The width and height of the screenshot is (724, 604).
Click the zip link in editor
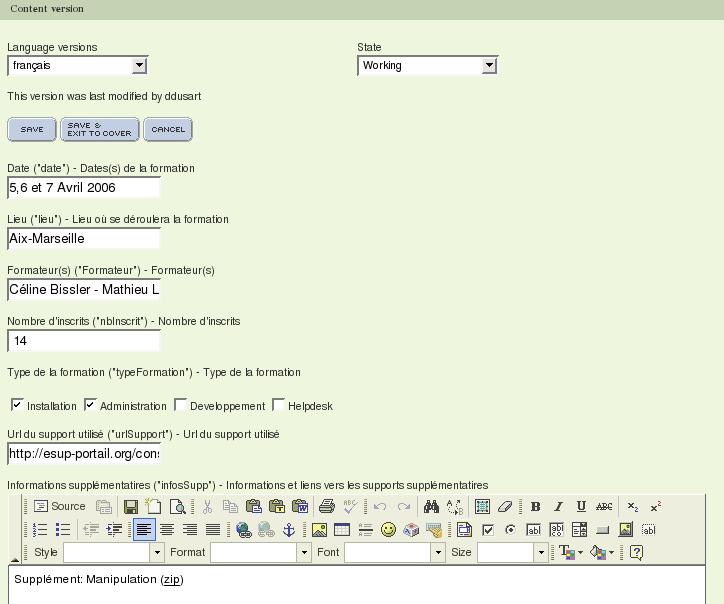(172, 580)
